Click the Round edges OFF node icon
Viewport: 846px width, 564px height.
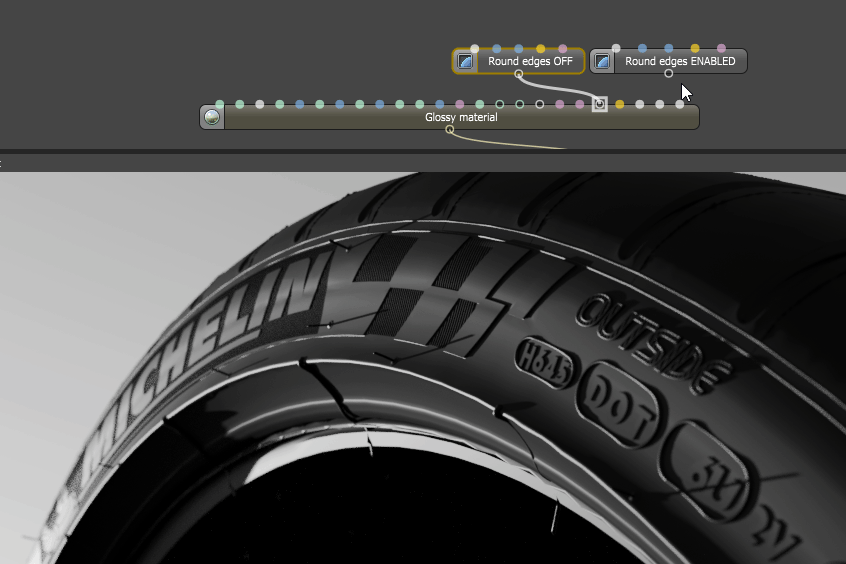[465, 62]
